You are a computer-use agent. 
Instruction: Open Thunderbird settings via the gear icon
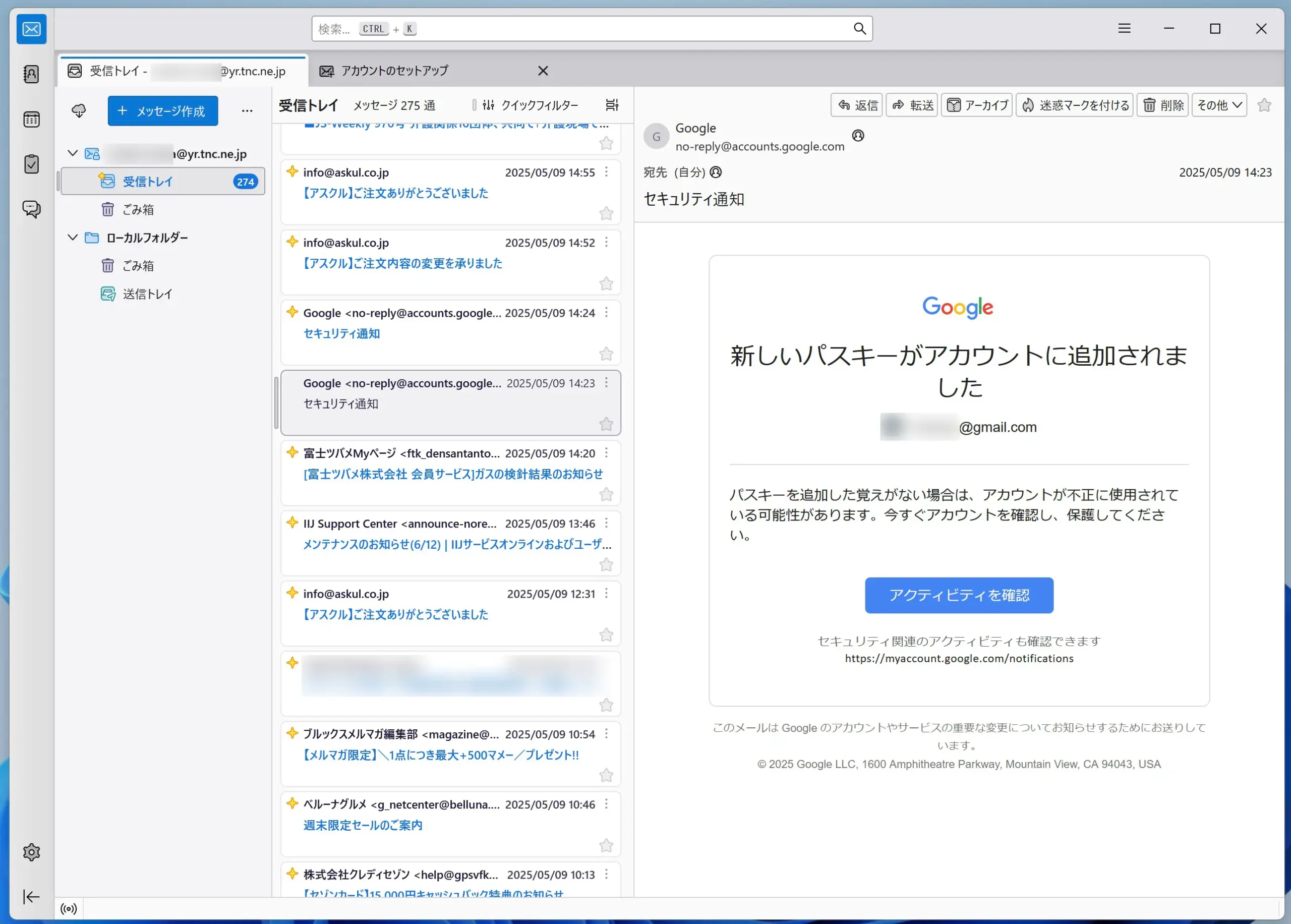[x=31, y=852]
